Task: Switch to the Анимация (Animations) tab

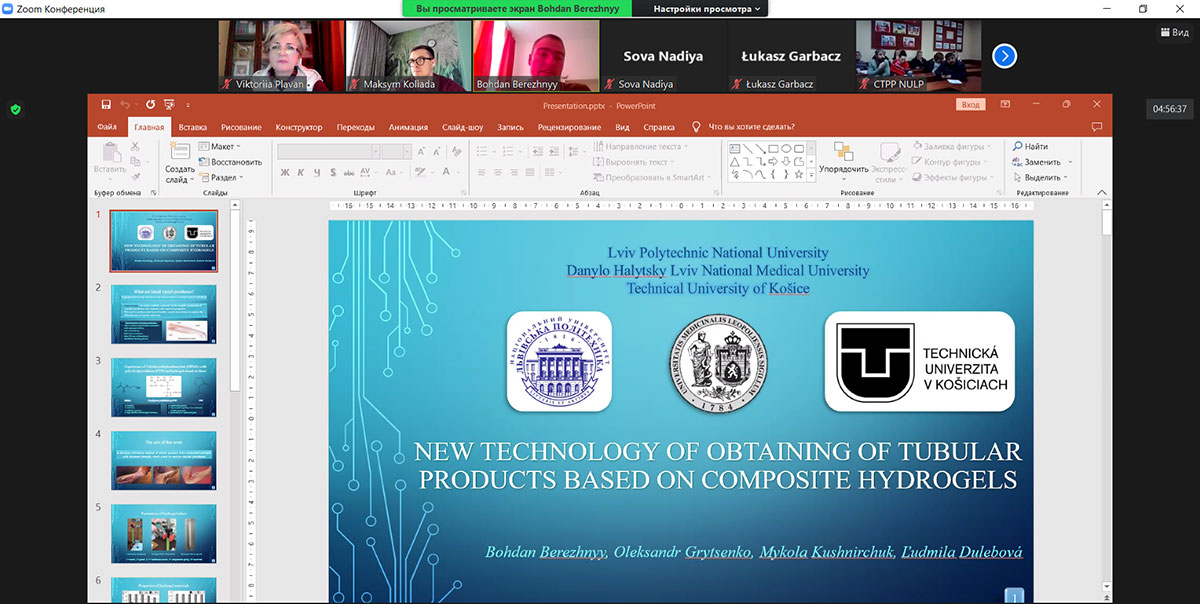Action: coord(408,127)
